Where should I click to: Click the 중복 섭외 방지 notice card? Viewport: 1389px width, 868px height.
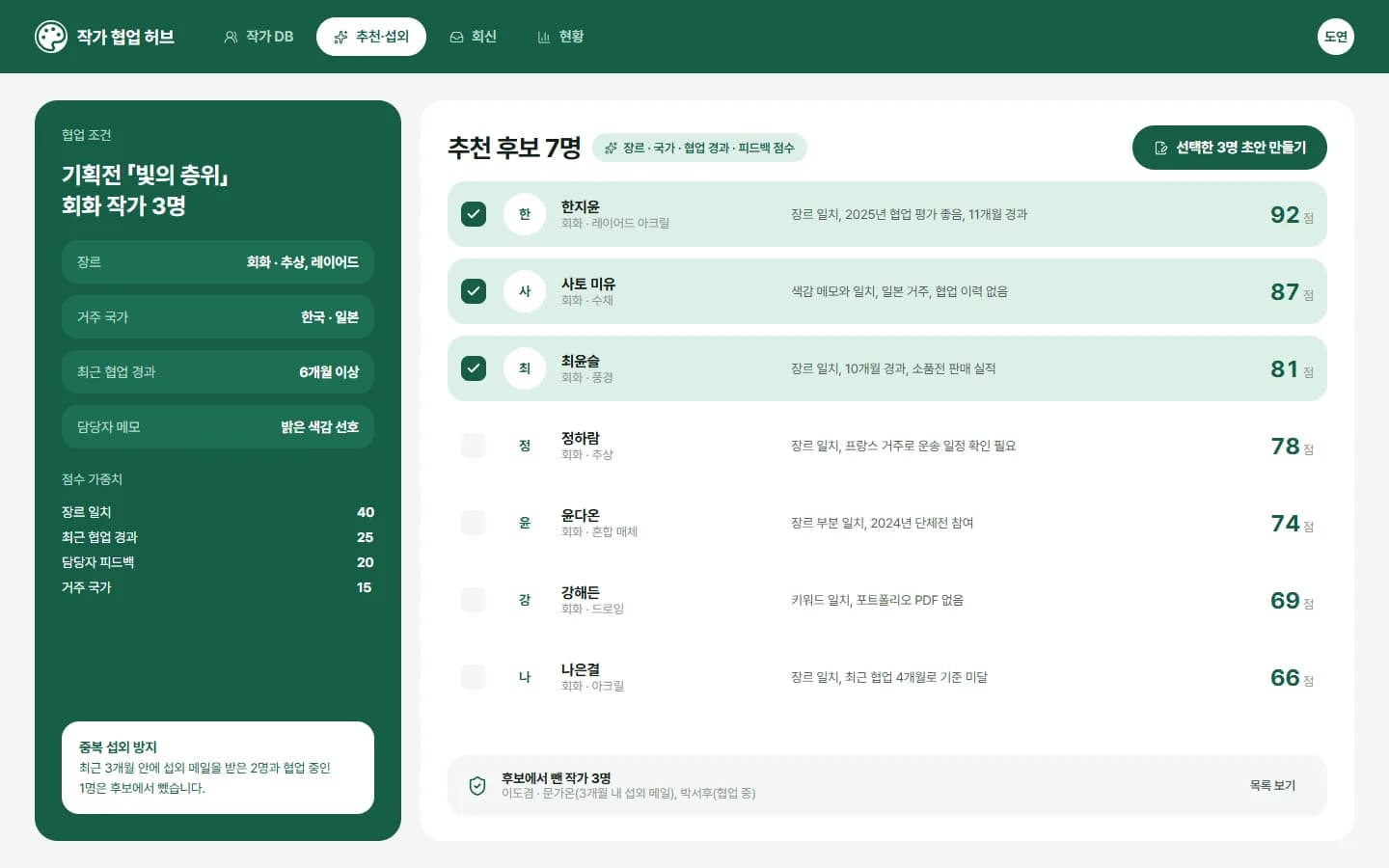[218, 768]
